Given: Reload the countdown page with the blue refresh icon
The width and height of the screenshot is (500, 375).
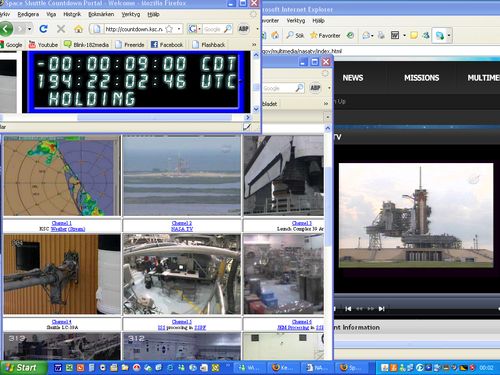Looking at the screenshot, I should (43, 29).
